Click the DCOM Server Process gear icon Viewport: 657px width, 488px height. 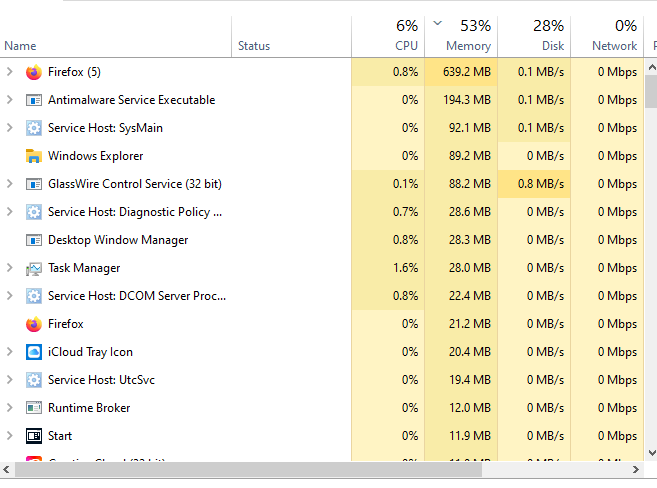34,296
